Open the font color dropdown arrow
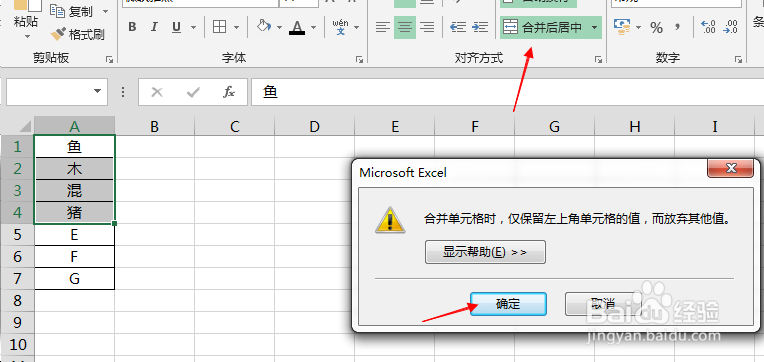Image resolution: width=764 pixels, height=362 pixels. click(x=313, y=27)
